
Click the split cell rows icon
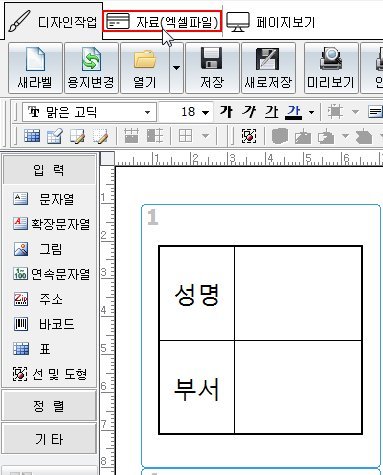pos(131,136)
